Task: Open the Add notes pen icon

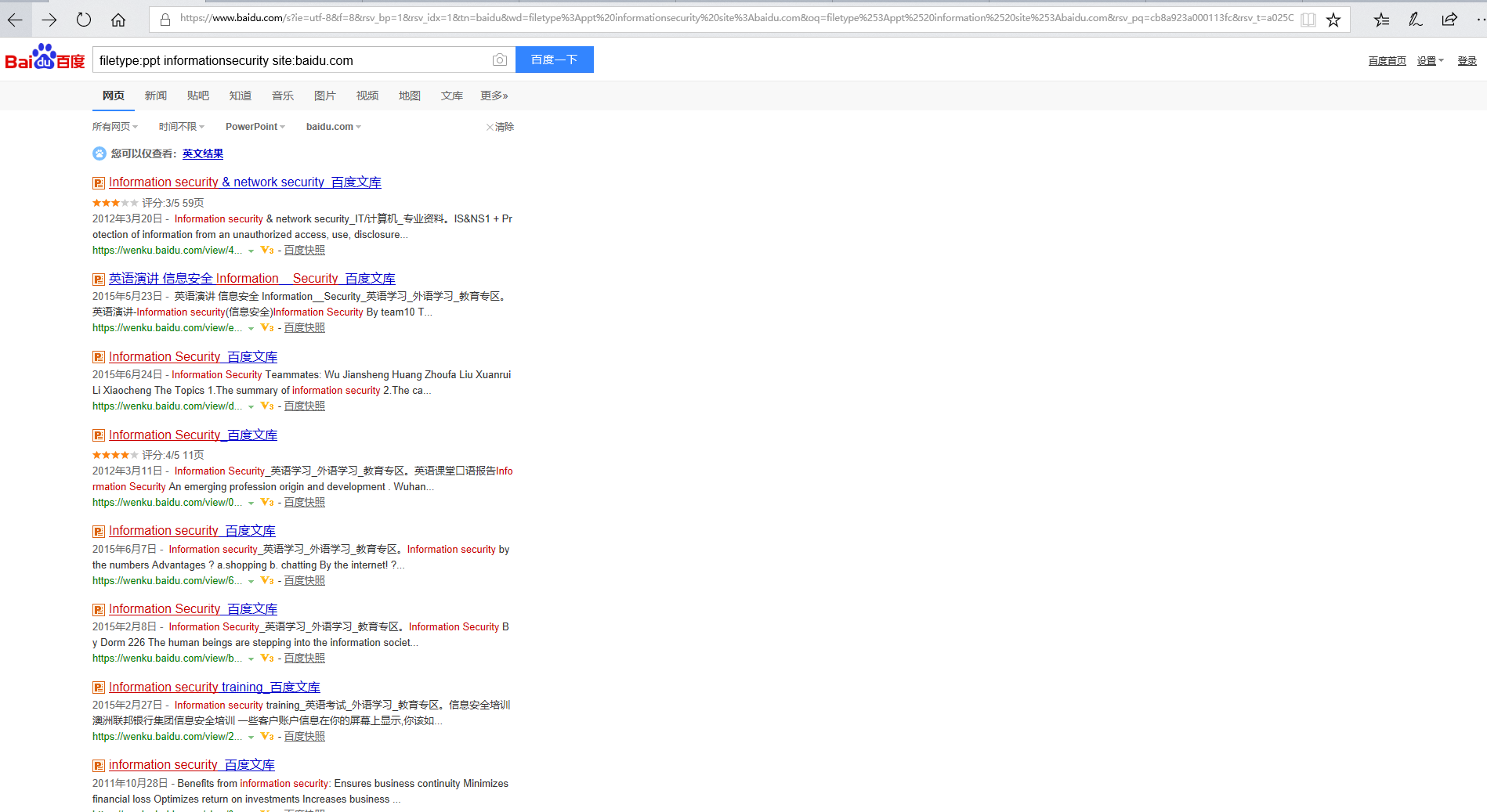Action: tap(1415, 20)
